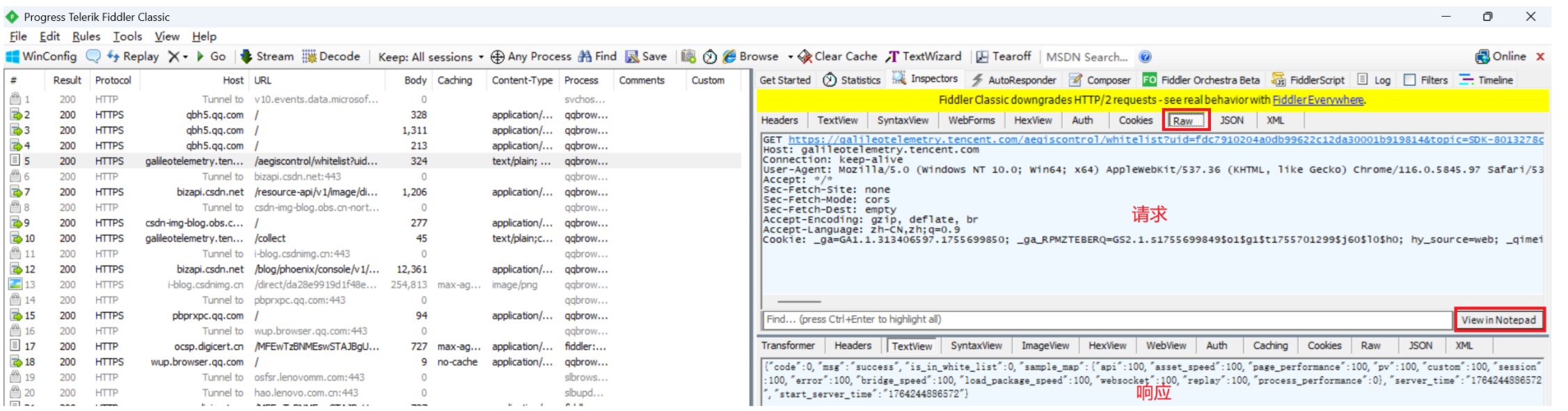Open the Get Started tab

[x=785, y=80]
